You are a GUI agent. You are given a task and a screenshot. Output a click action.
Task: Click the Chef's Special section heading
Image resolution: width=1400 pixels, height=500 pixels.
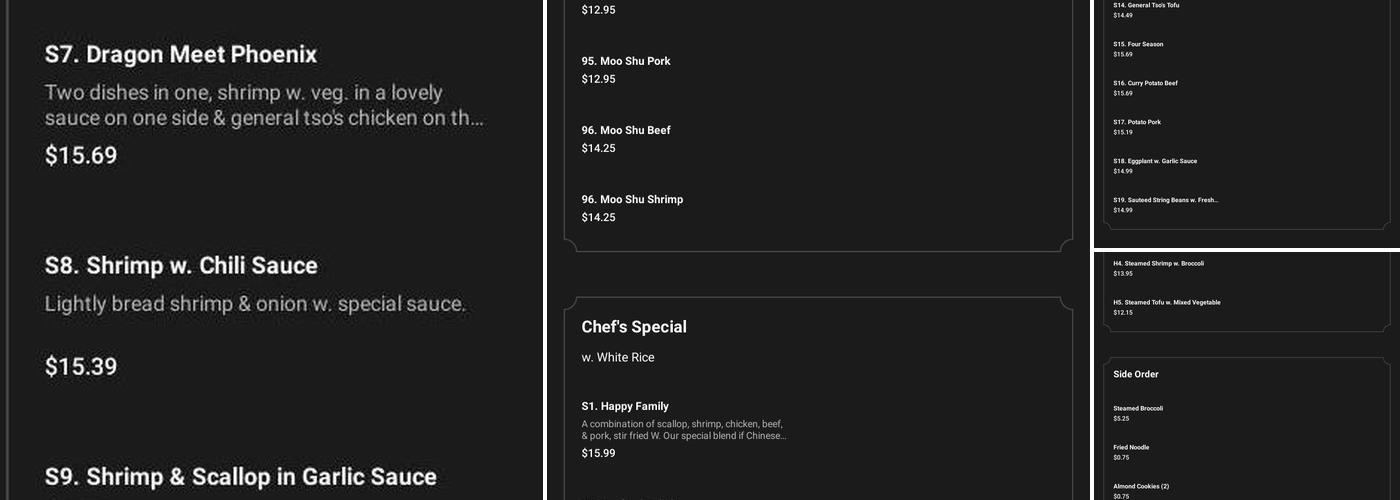[634, 327]
